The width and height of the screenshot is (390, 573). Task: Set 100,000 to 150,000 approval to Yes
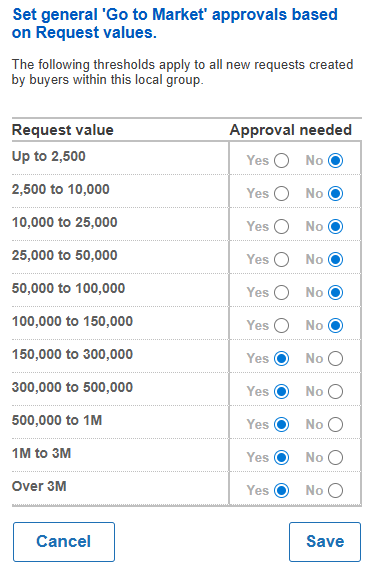(281, 326)
